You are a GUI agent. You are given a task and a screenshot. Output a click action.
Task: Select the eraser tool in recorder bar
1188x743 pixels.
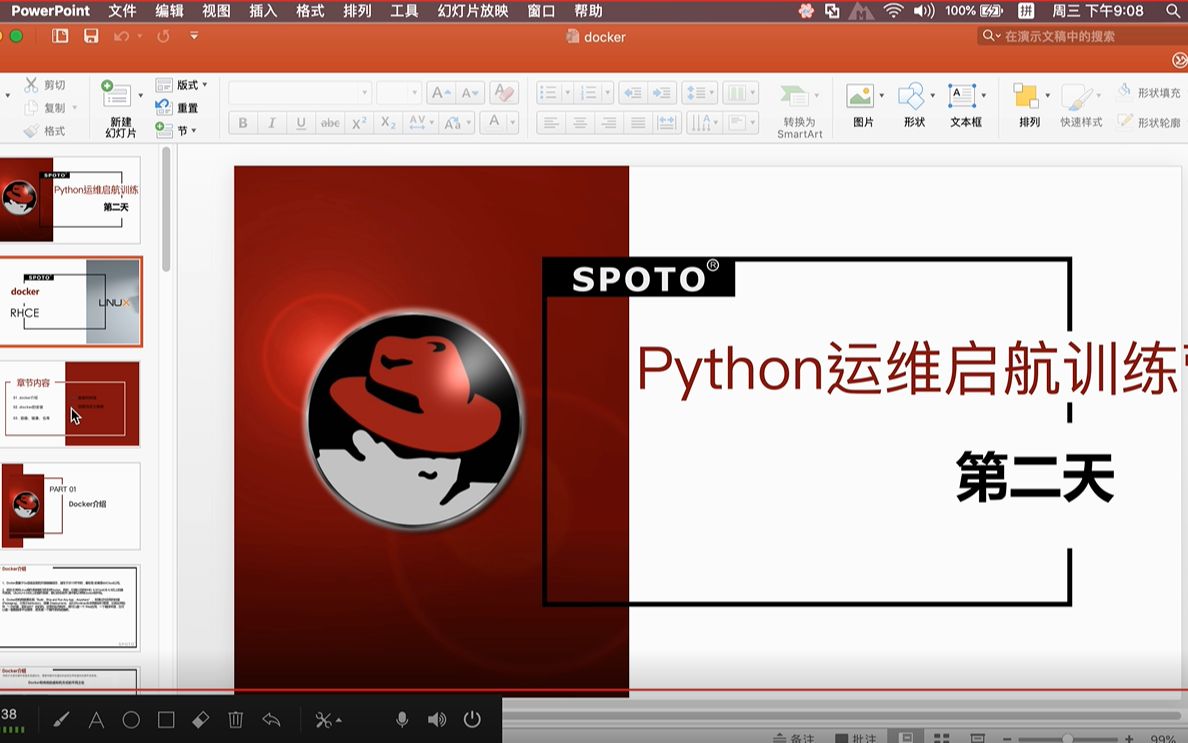(x=201, y=720)
